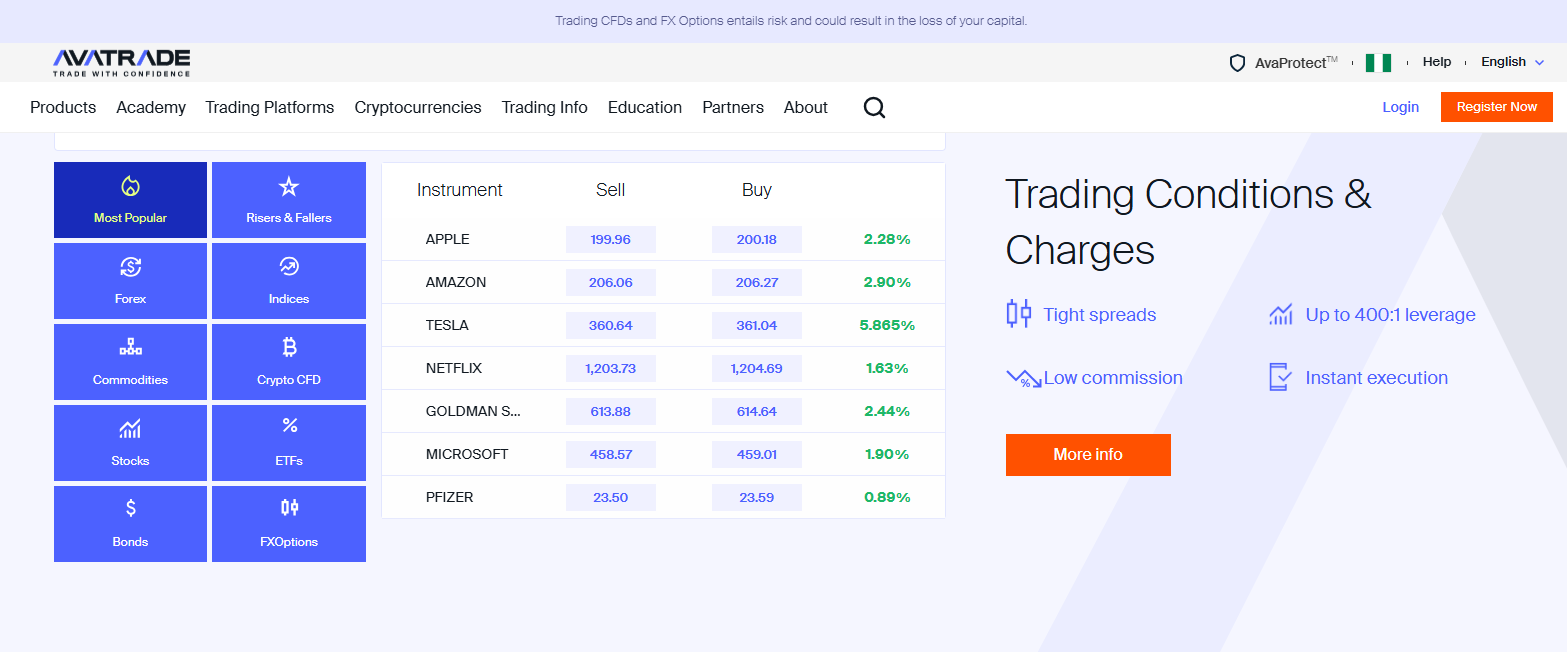Open the Help link

1437,62
